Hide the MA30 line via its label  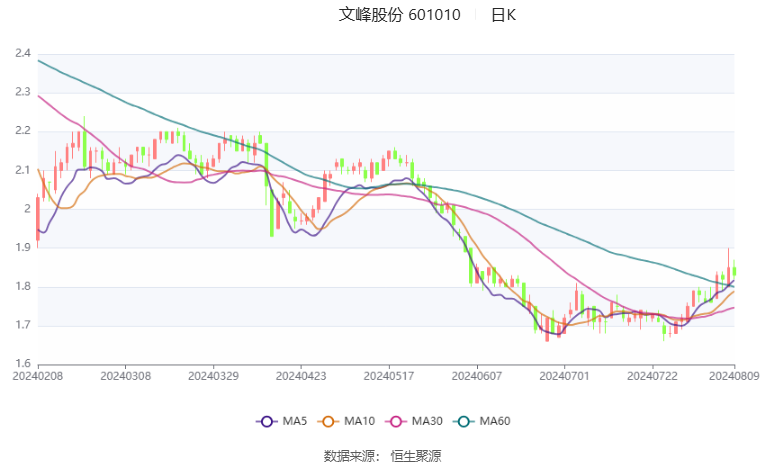[x=427, y=421]
